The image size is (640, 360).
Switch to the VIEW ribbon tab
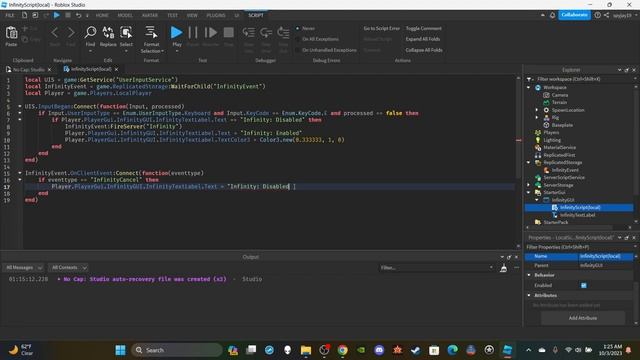pyautogui.click(x=192, y=15)
